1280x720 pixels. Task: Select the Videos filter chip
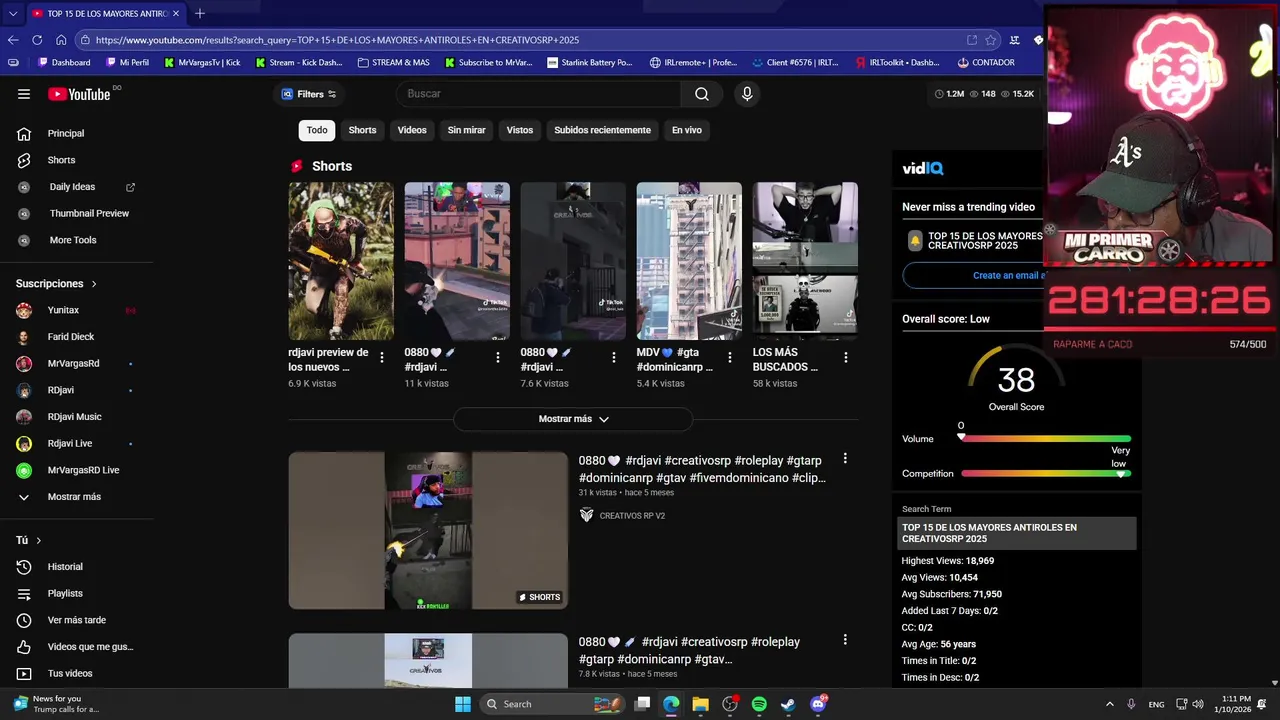(412, 130)
